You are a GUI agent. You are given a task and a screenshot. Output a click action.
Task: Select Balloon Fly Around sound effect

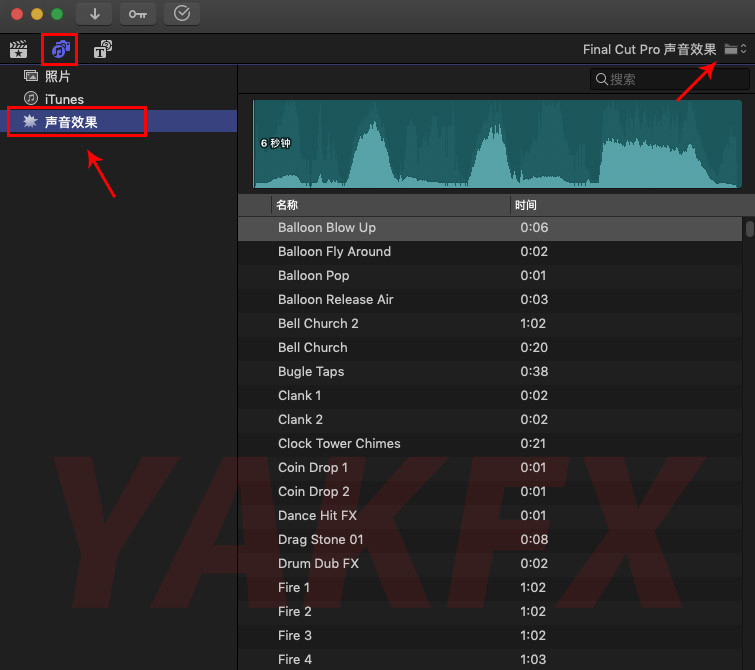[490, 252]
